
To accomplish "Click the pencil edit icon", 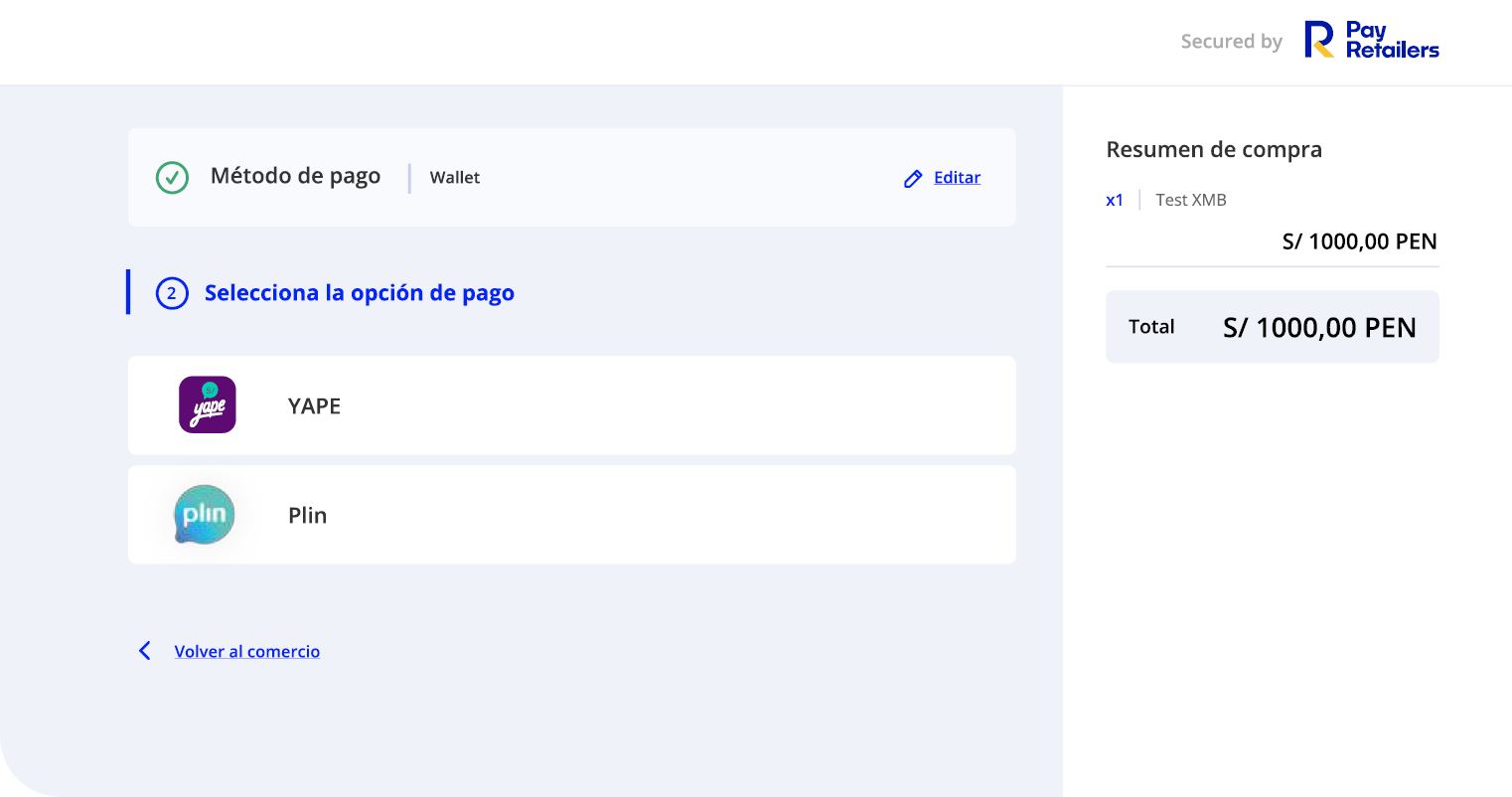I will click(913, 179).
